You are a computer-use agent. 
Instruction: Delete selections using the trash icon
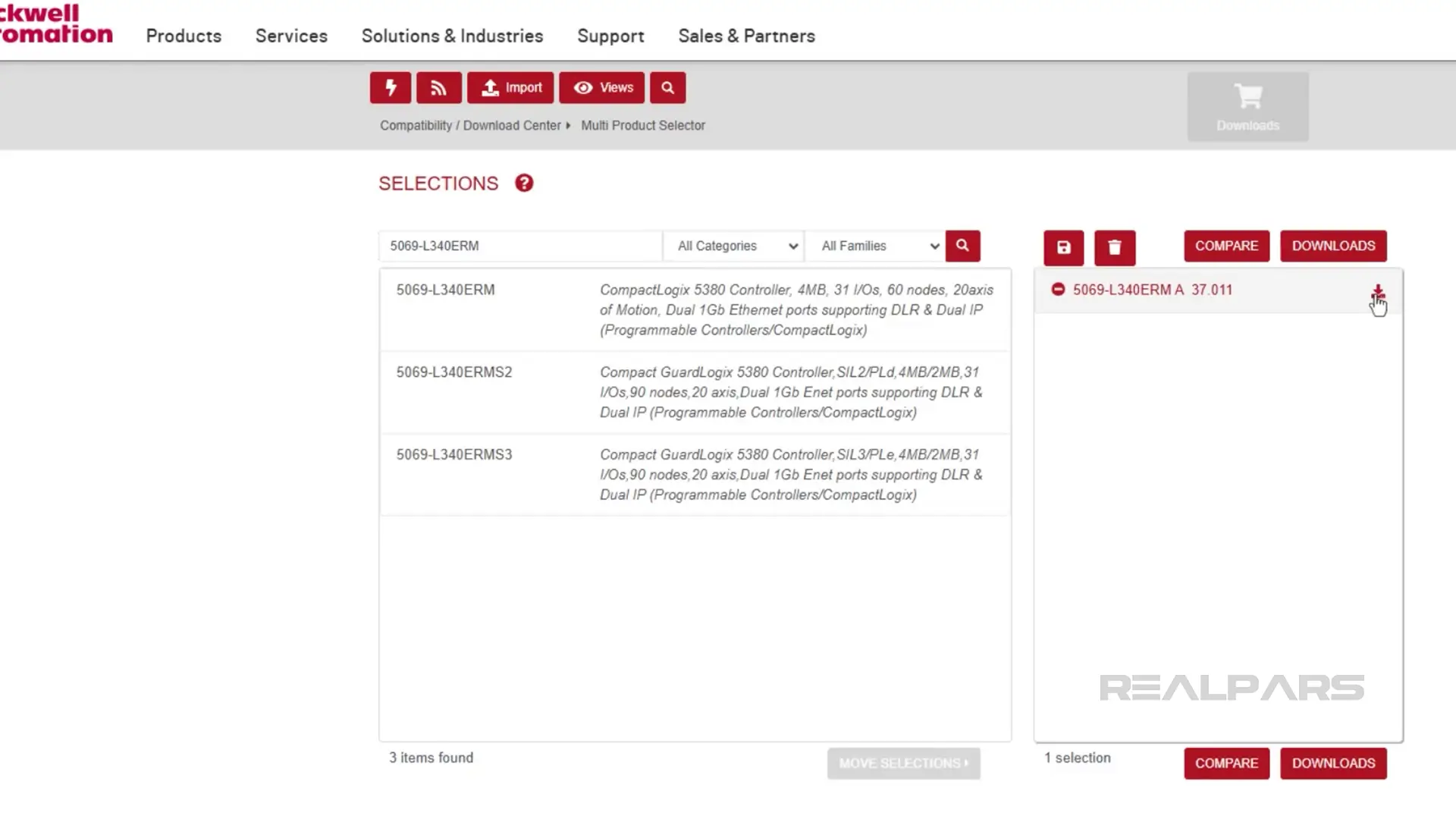(1115, 248)
